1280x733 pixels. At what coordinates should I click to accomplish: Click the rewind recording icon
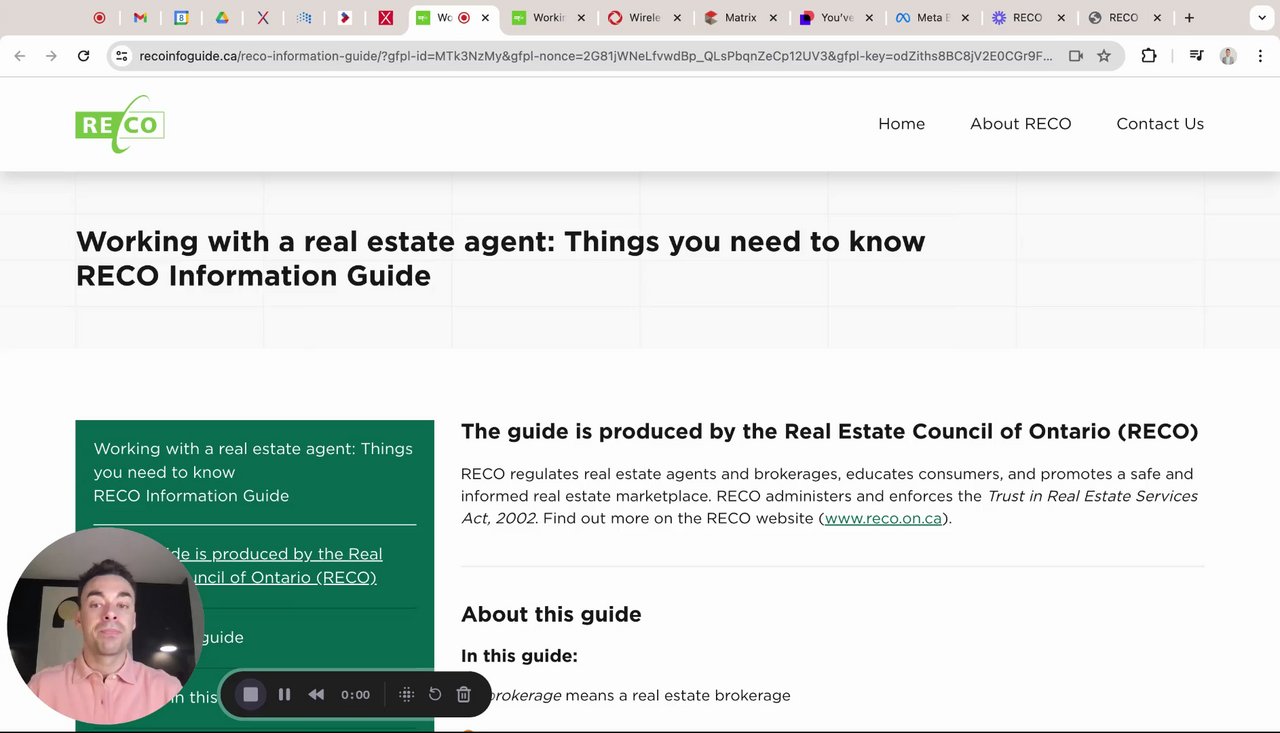(x=316, y=694)
